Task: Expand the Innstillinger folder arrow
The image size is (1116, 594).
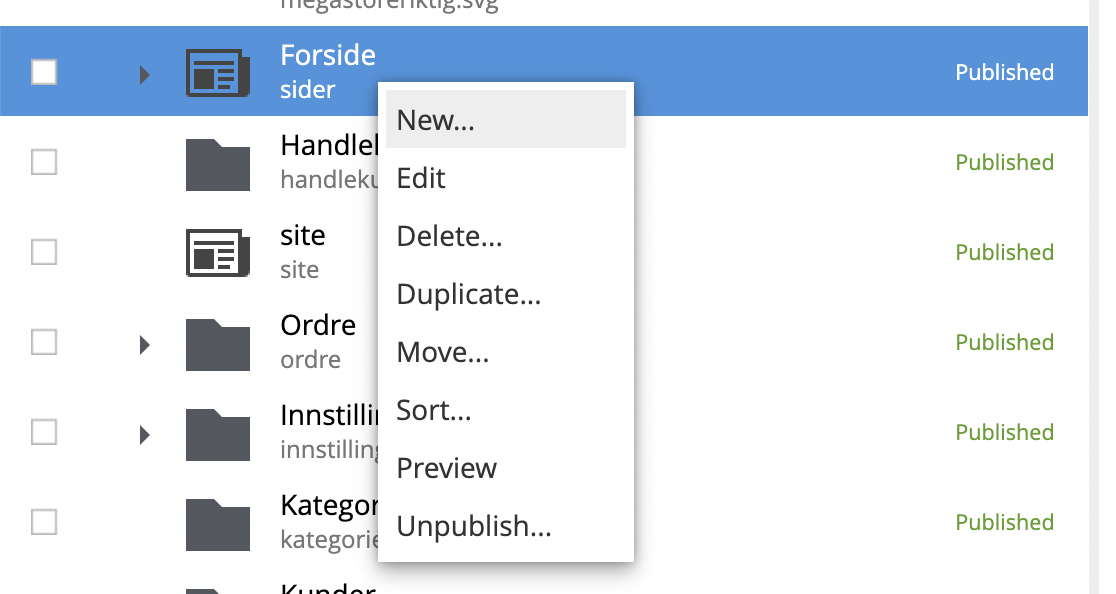Action: [144, 434]
